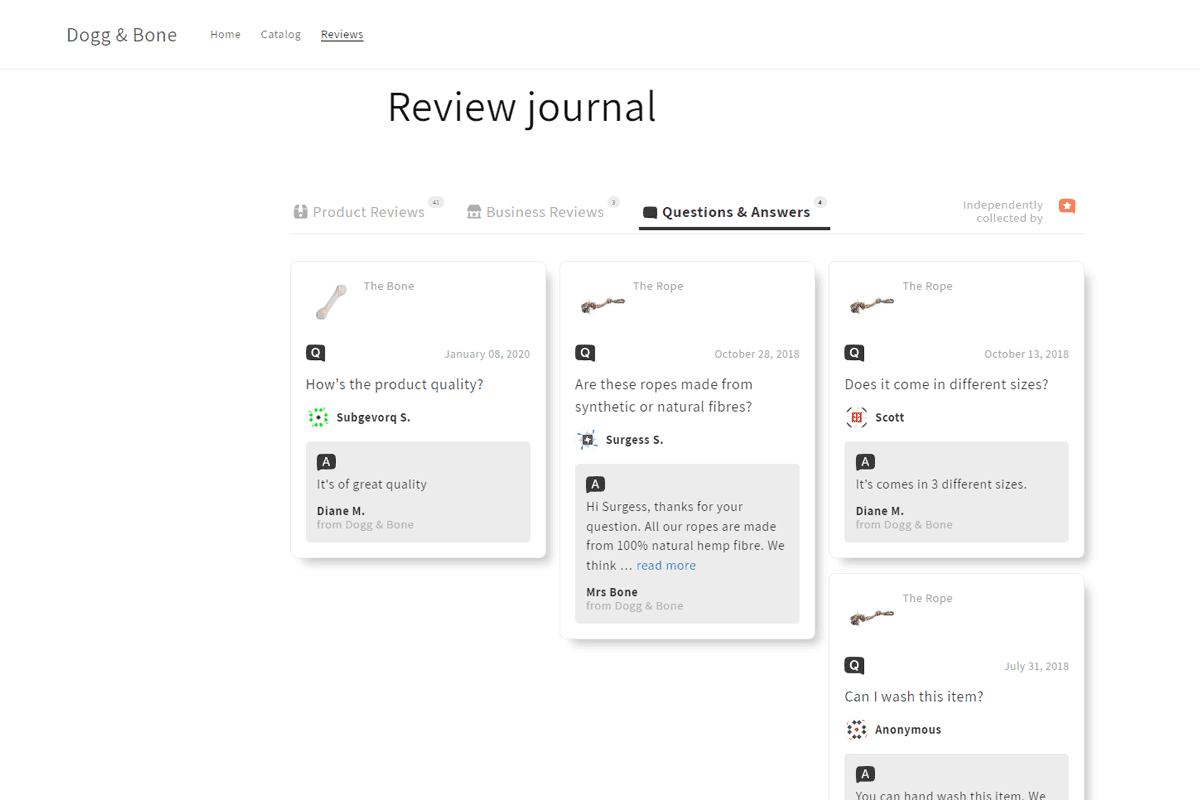1200x800 pixels.
Task: Open The Rope link on Surgess card
Action: point(658,286)
